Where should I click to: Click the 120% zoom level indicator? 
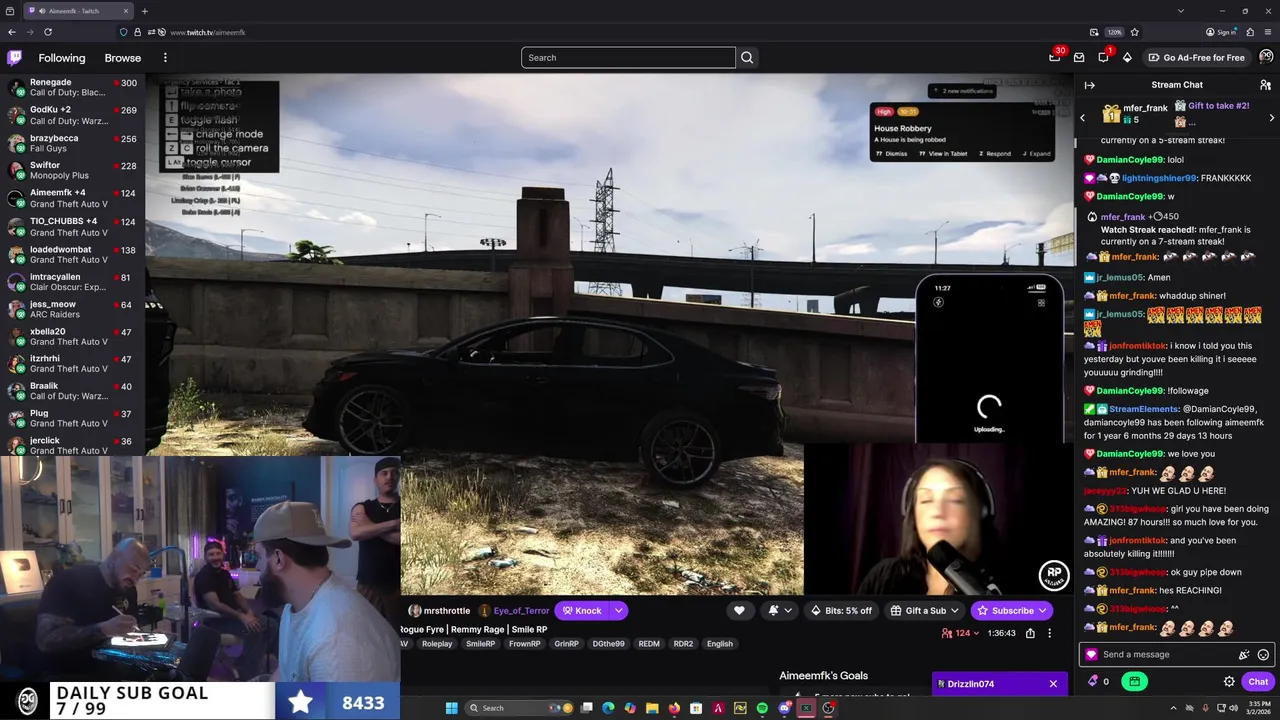coord(1115,32)
